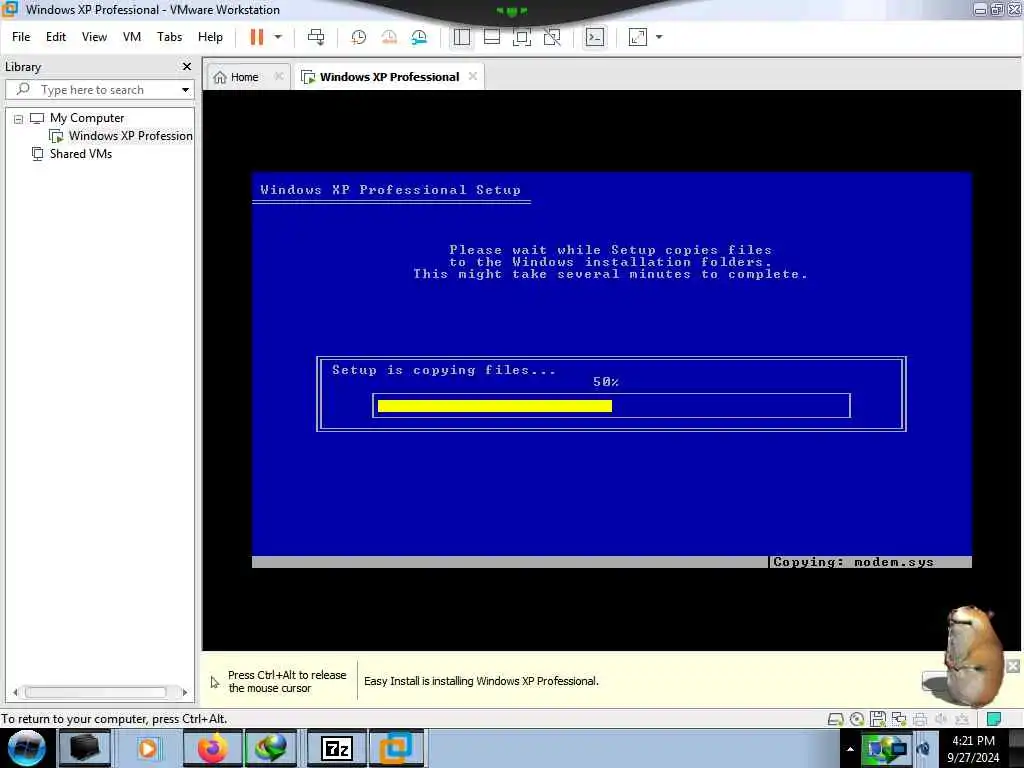Show hidden system tray icons
The height and width of the screenshot is (768, 1024).
850,749
